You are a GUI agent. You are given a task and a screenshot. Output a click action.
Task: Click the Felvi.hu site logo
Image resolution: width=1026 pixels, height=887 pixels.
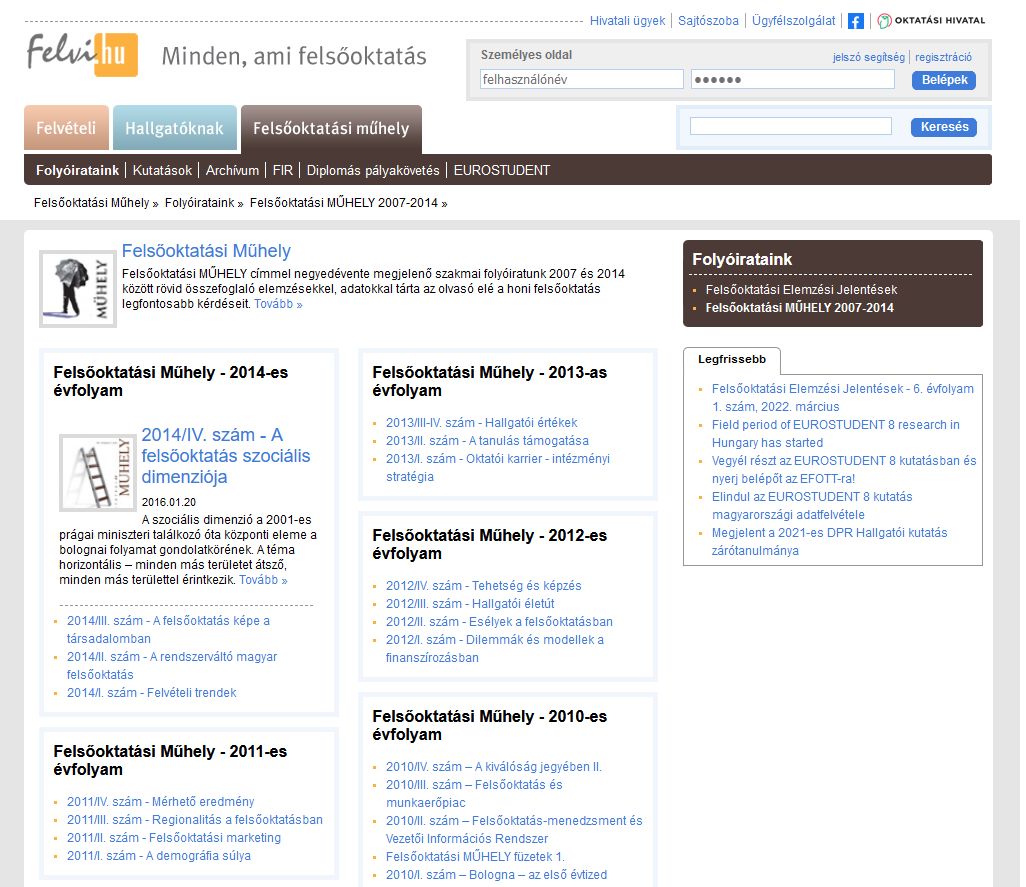click(82, 54)
